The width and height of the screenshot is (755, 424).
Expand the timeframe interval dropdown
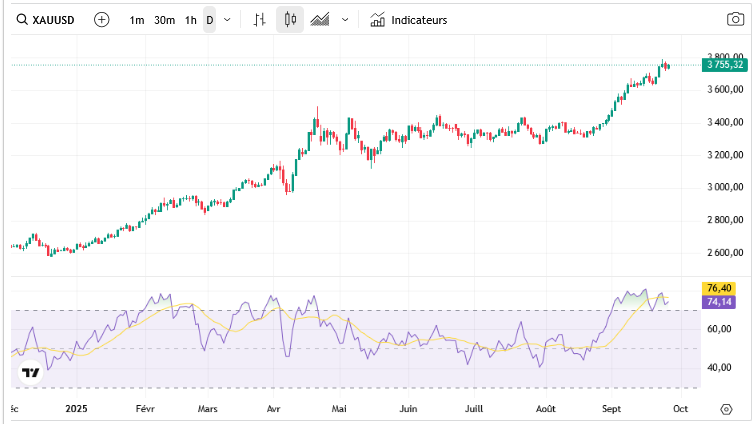(228, 20)
